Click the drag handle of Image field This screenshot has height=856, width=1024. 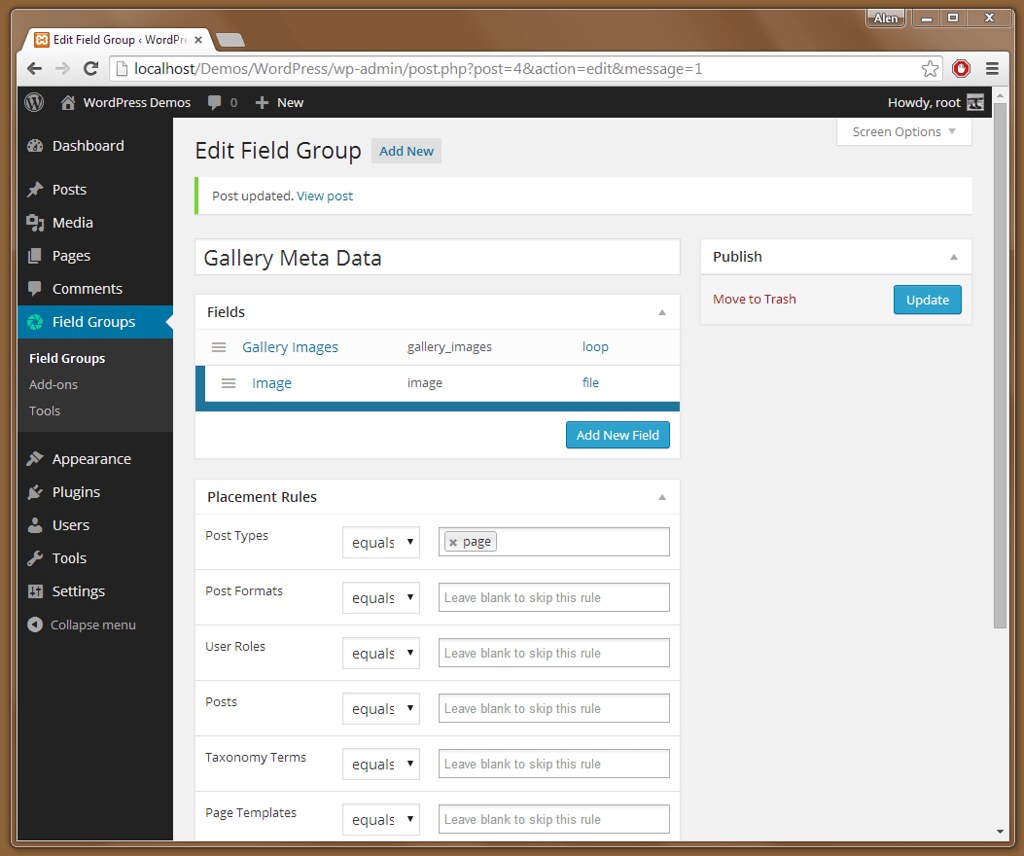[229, 383]
